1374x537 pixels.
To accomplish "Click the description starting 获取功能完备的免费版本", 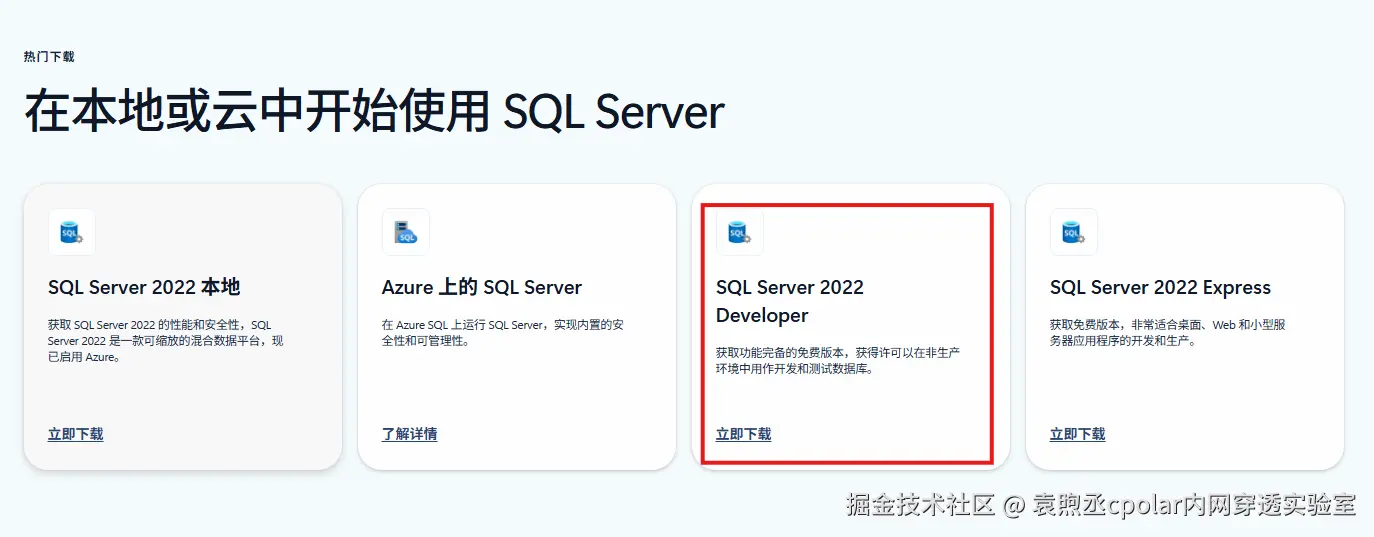I will 838,361.
